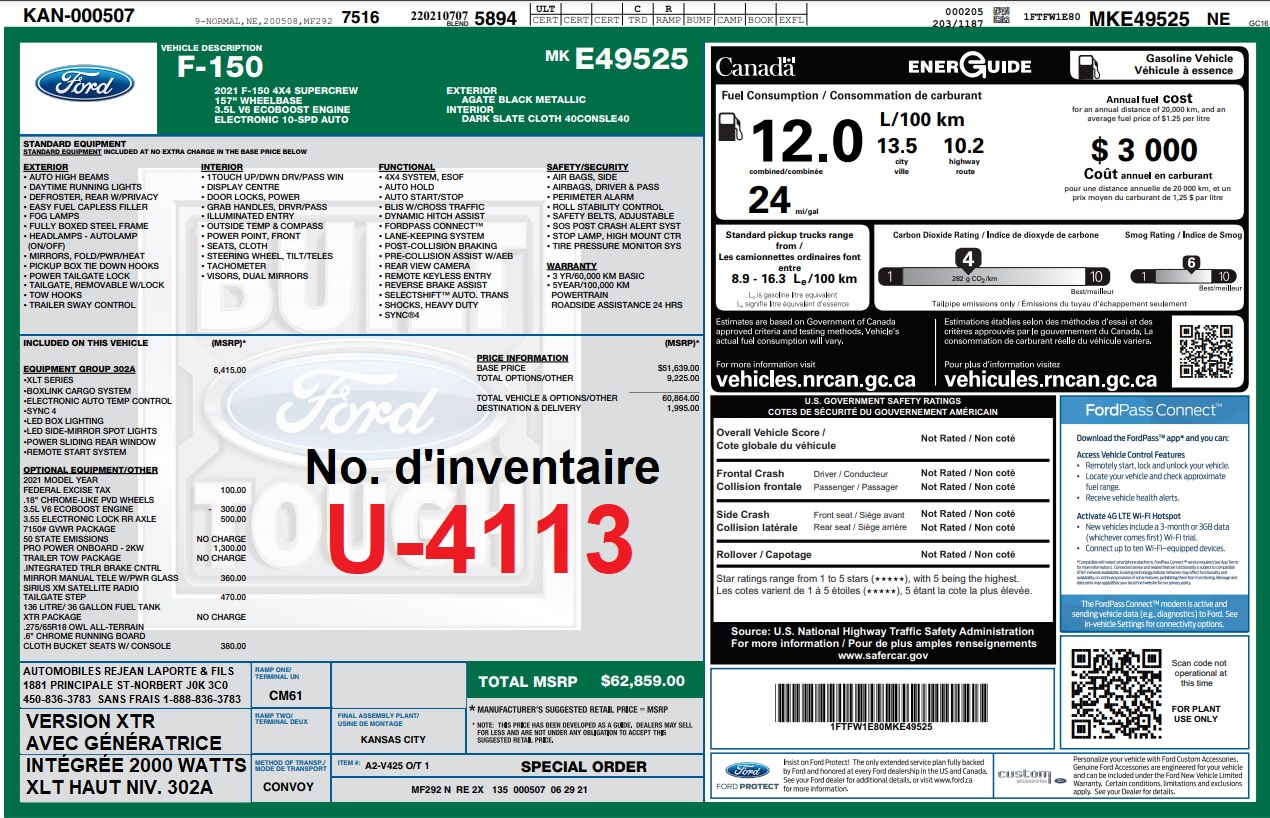
Task: Click the VIN barcode 1FTFW1E80MKE49525
Action: tap(881, 703)
